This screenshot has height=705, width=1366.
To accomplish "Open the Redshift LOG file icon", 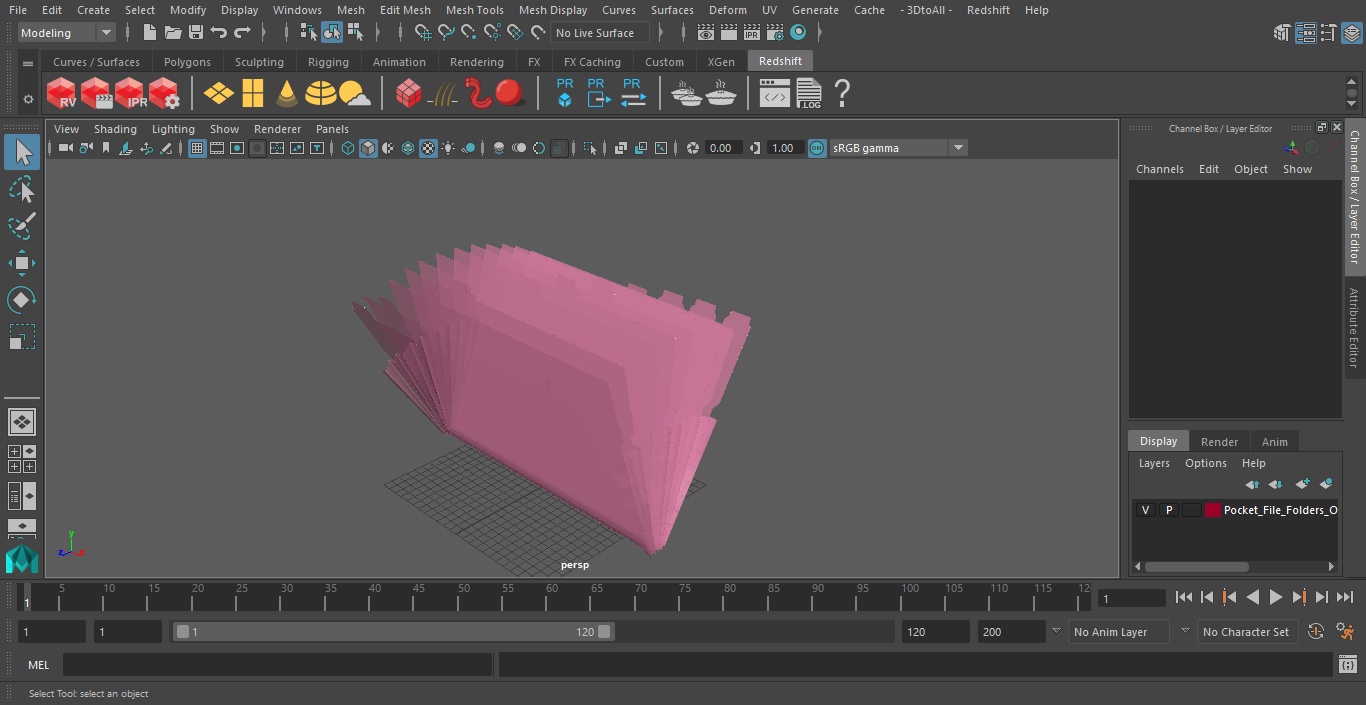I will (808, 94).
